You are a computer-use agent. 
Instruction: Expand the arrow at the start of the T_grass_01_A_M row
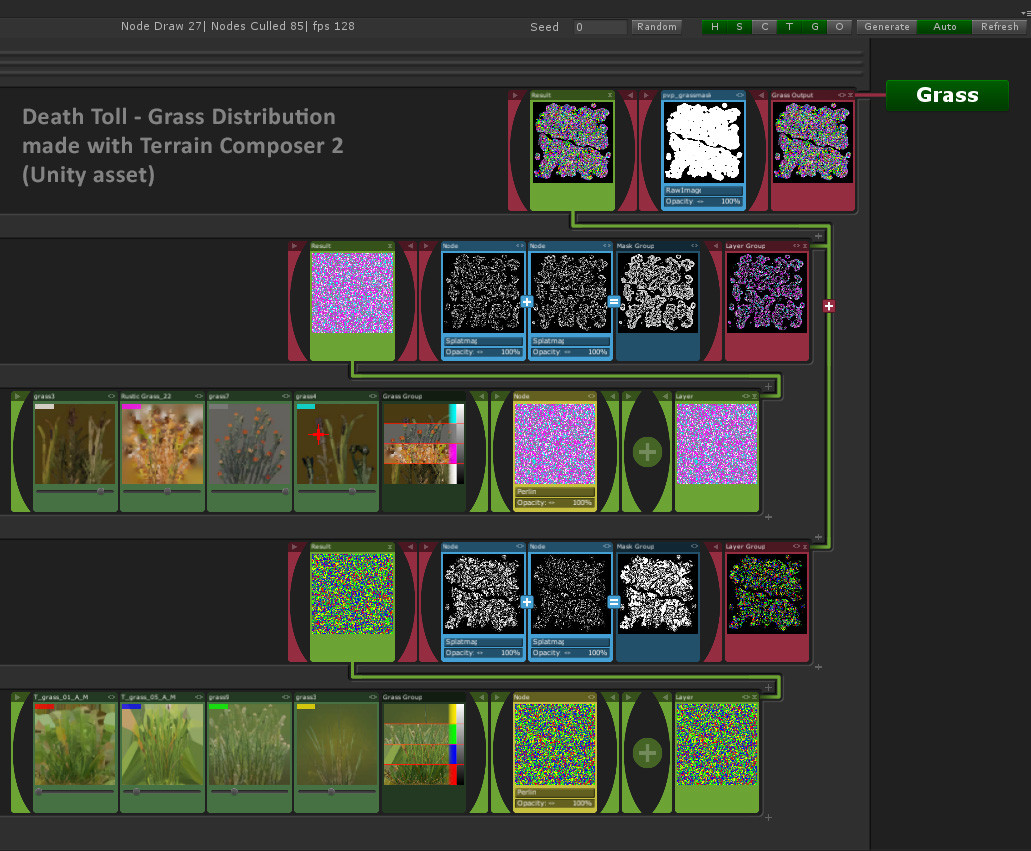point(18,697)
